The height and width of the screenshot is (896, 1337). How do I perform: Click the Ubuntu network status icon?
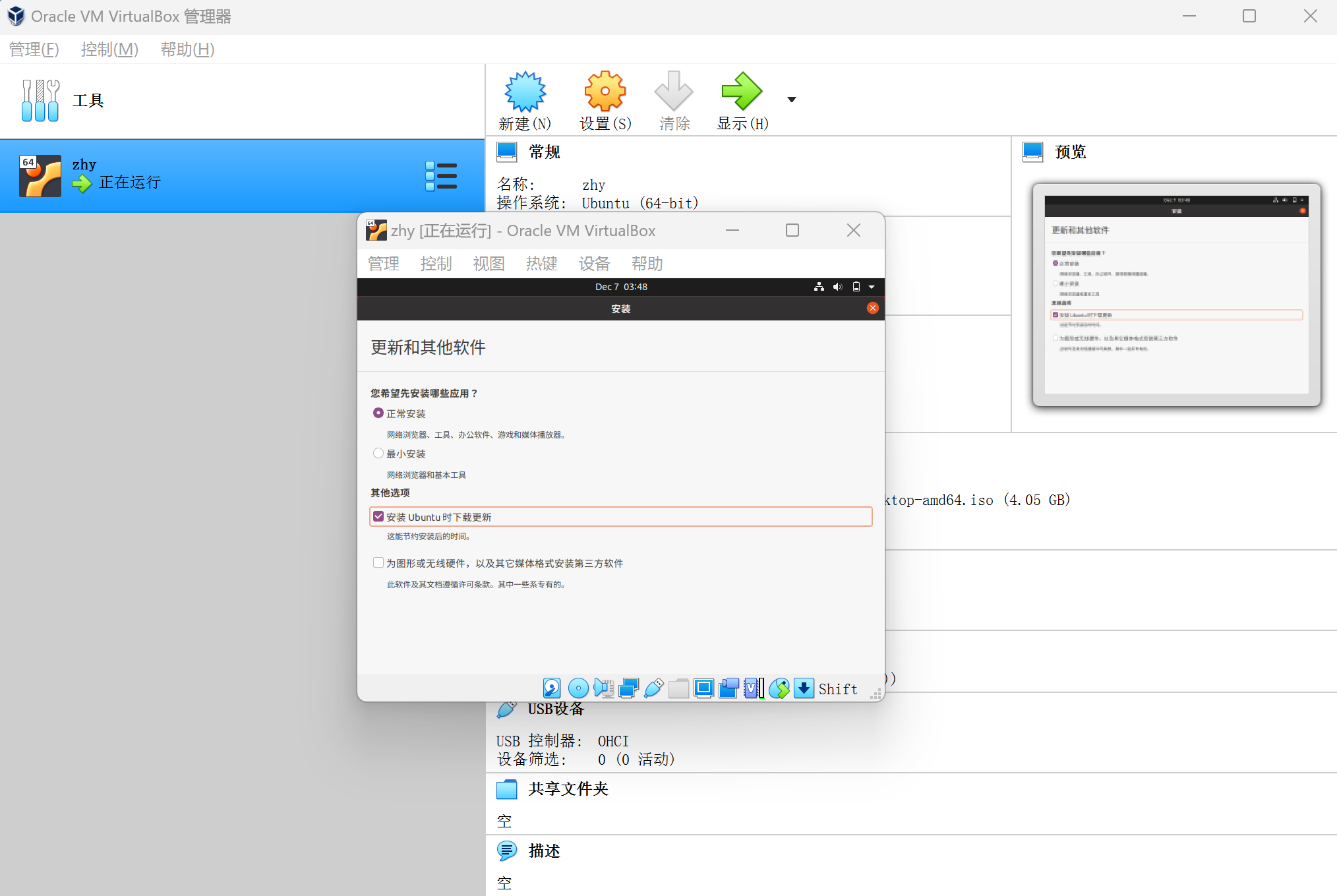click(x=819, y=287)
